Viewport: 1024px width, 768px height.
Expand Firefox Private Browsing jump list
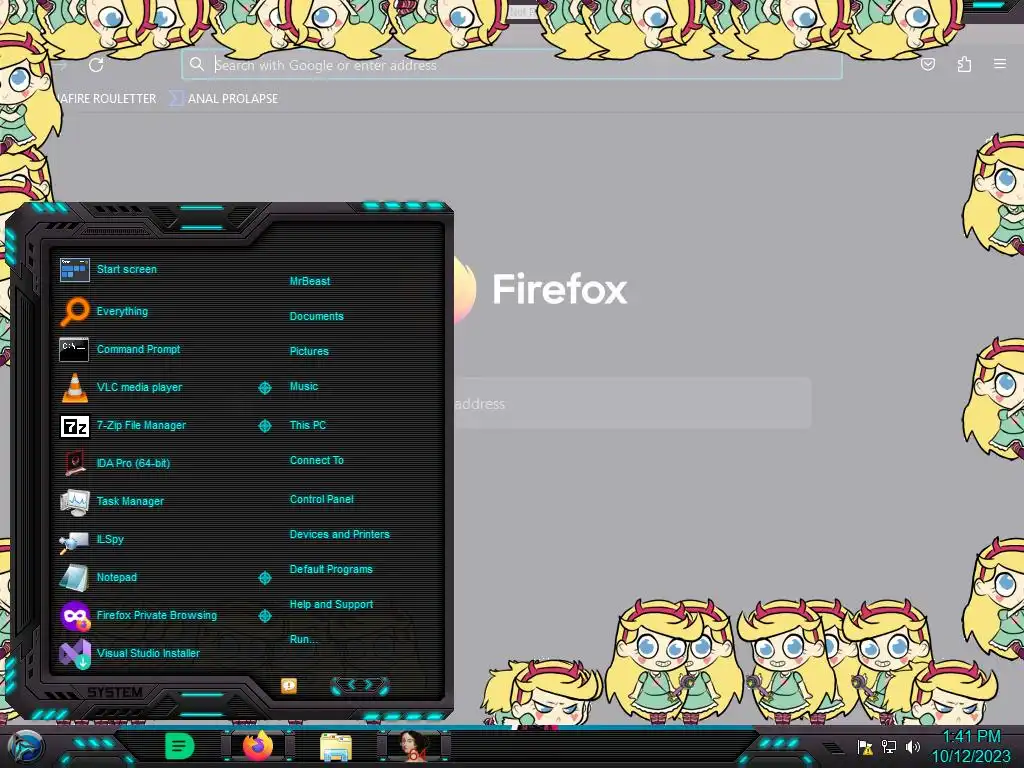coord(264,616)
